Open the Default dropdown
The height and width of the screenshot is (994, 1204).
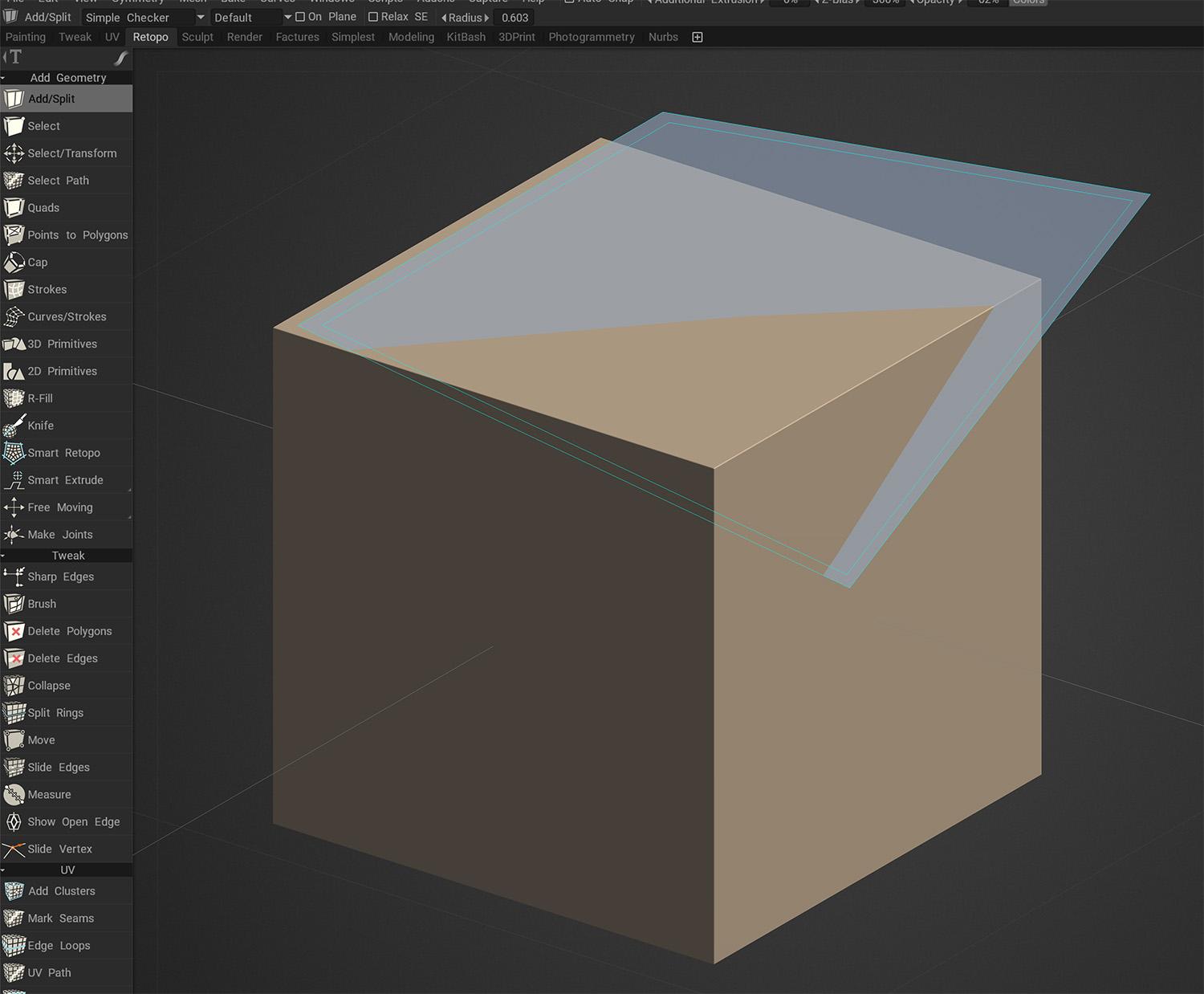point(251,18)
